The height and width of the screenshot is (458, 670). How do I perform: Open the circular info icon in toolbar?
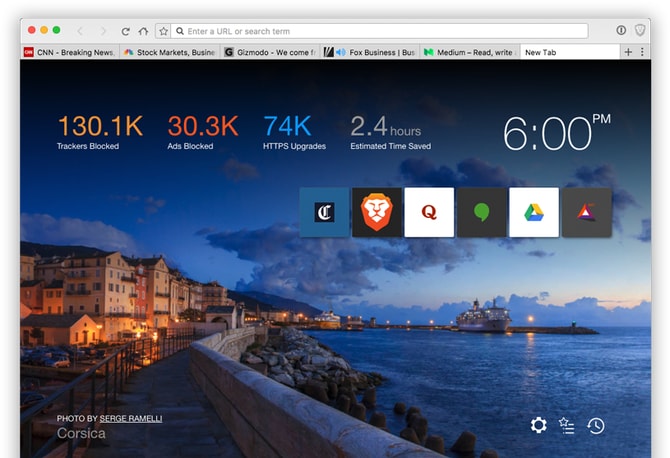(621, 30)
